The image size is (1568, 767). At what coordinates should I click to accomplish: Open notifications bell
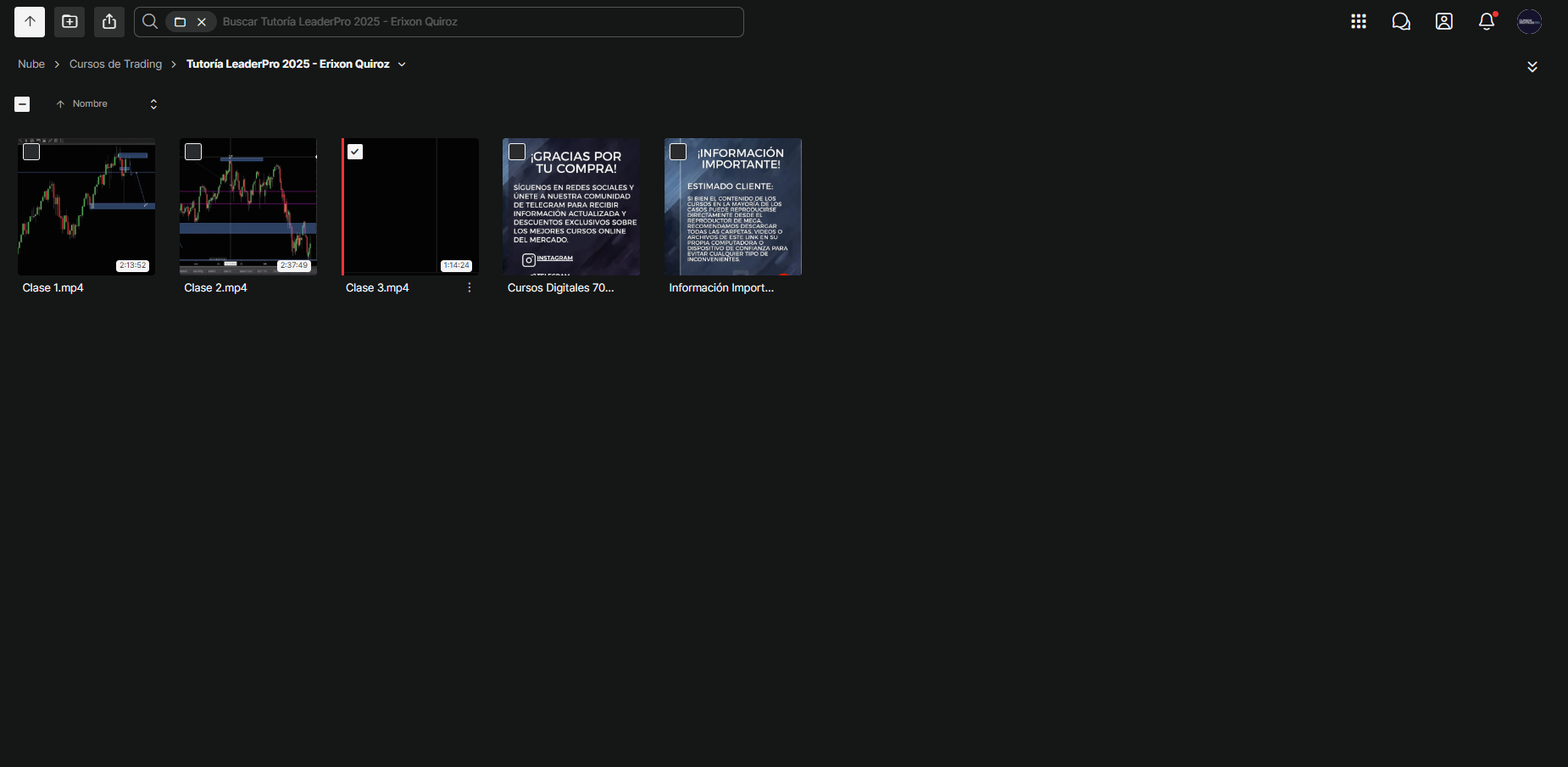1487,22
